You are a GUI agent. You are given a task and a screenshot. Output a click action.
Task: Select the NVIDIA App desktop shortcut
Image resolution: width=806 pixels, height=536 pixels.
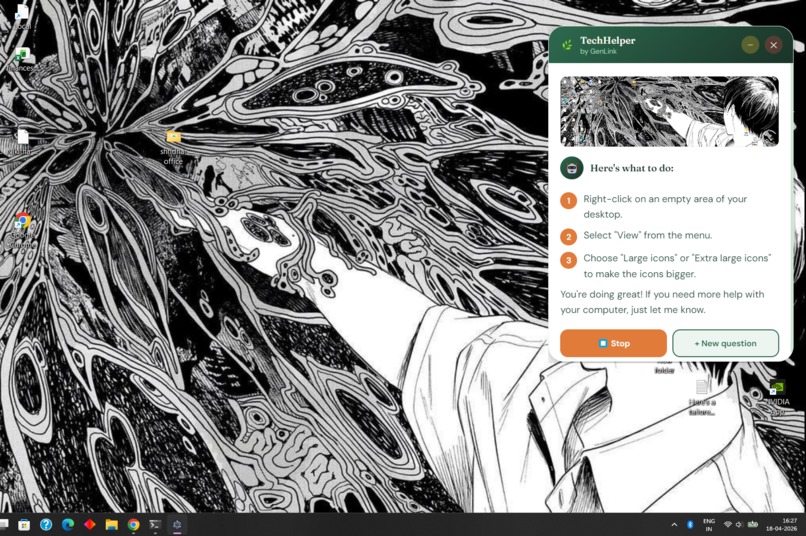777,397
